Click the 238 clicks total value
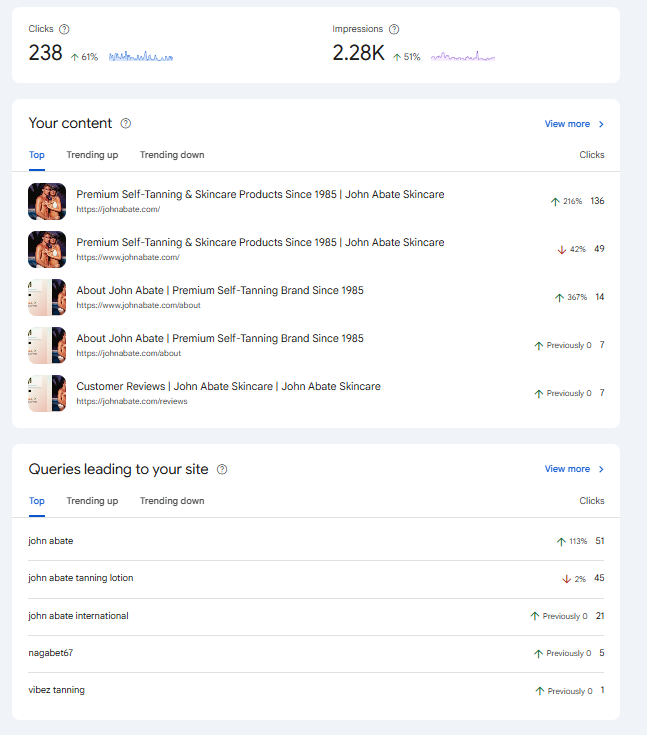This screenshot has width=647, height=735. tap(45, 52)
